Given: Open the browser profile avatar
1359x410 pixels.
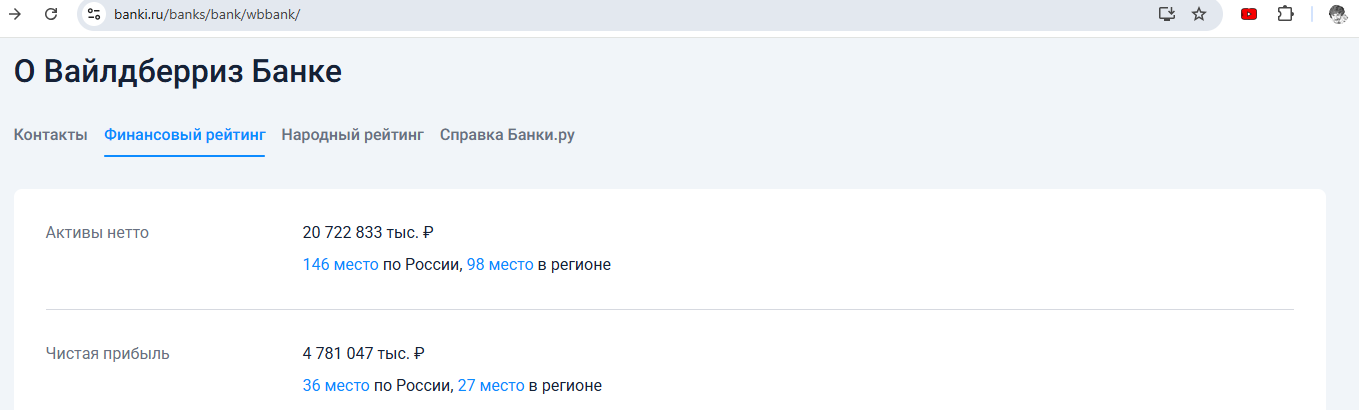Looking at the screenshot, I should 1337,14.
